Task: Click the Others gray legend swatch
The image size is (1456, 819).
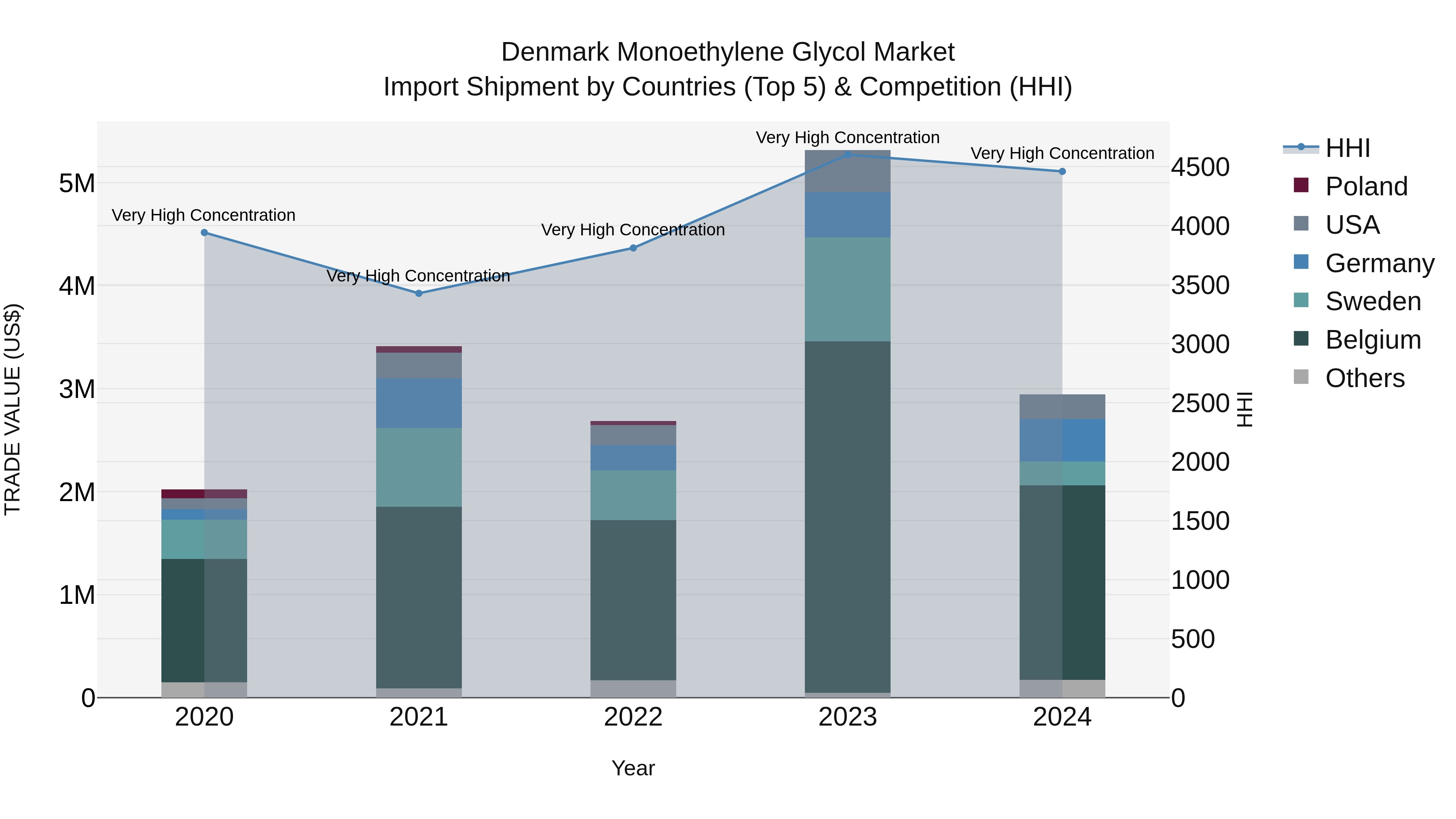Action: pos(1301,377)
